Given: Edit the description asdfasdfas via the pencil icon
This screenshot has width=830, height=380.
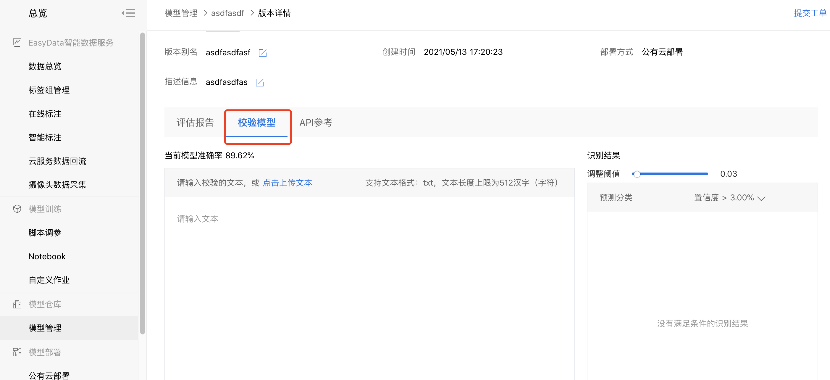Looking at the screenshot, I should pyautogui.click(x=260, y=83).
